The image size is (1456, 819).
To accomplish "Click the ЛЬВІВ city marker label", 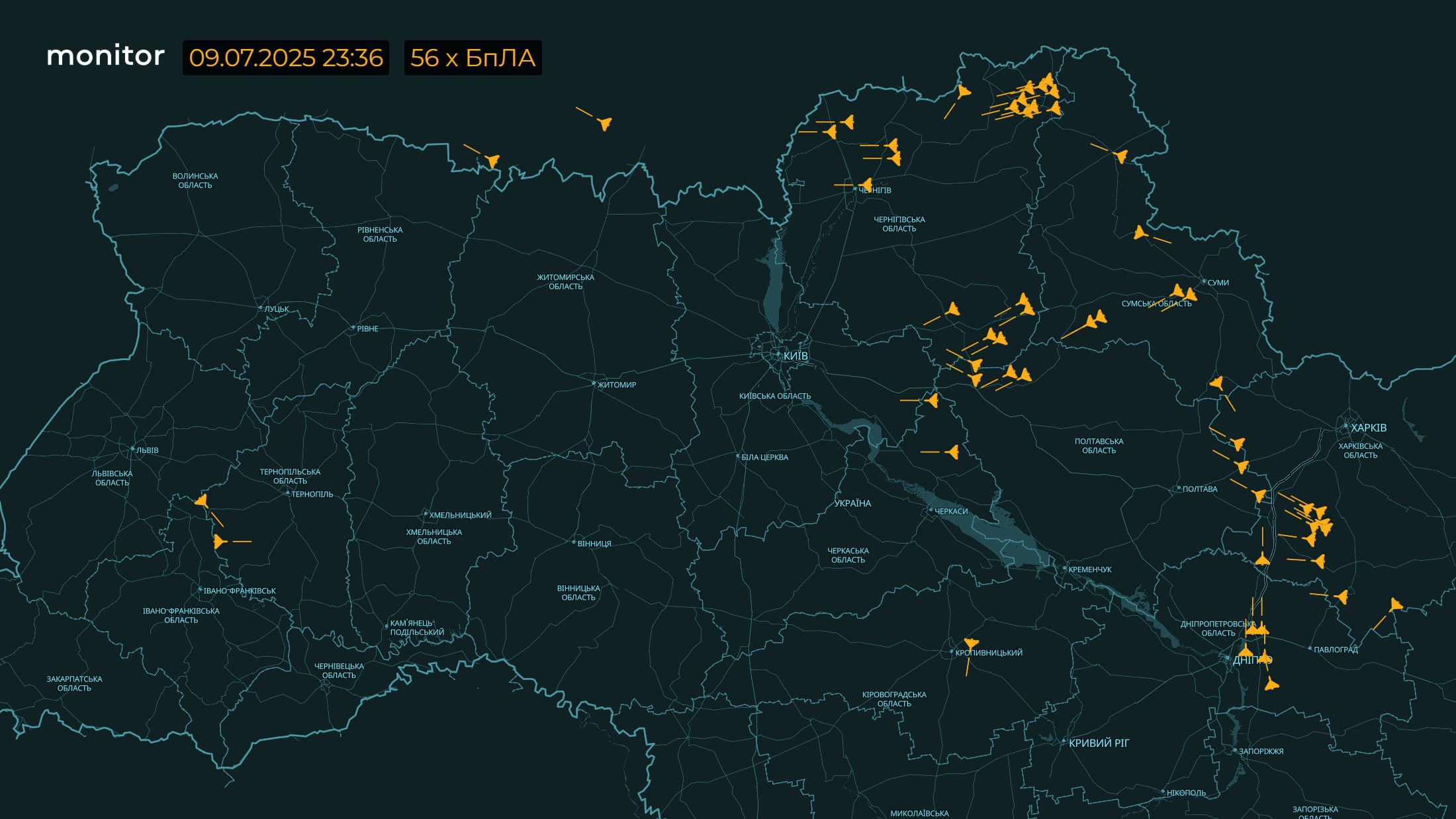I will pyautogui.click(x=147, y=450).
